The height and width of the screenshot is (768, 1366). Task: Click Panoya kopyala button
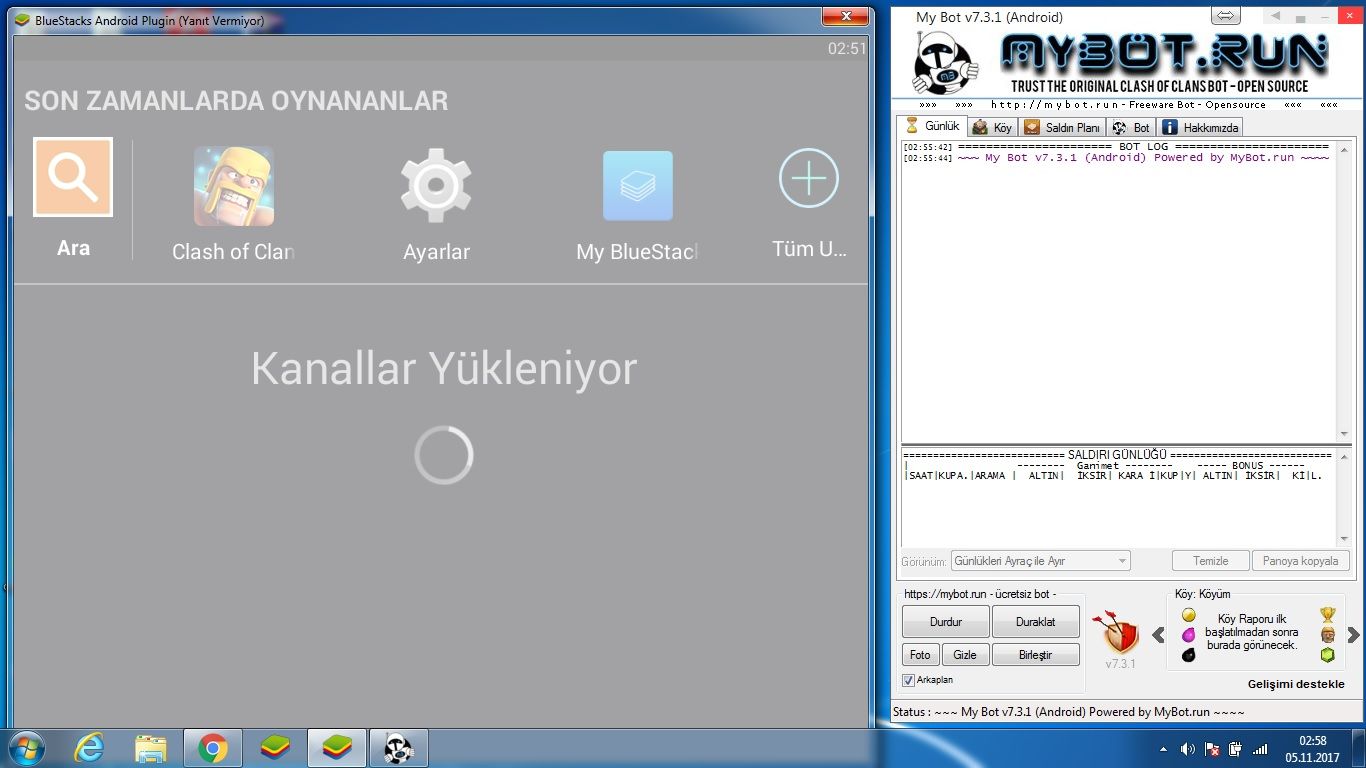coord(1300,561)
